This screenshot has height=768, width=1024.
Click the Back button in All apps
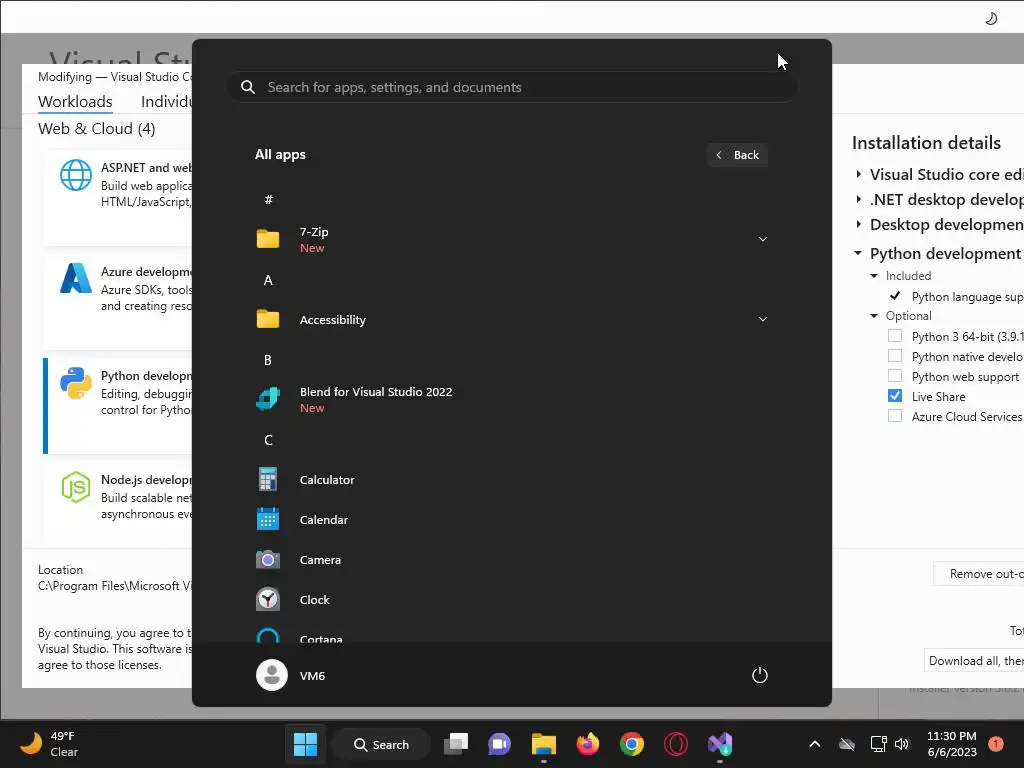(x=737, y=155)
